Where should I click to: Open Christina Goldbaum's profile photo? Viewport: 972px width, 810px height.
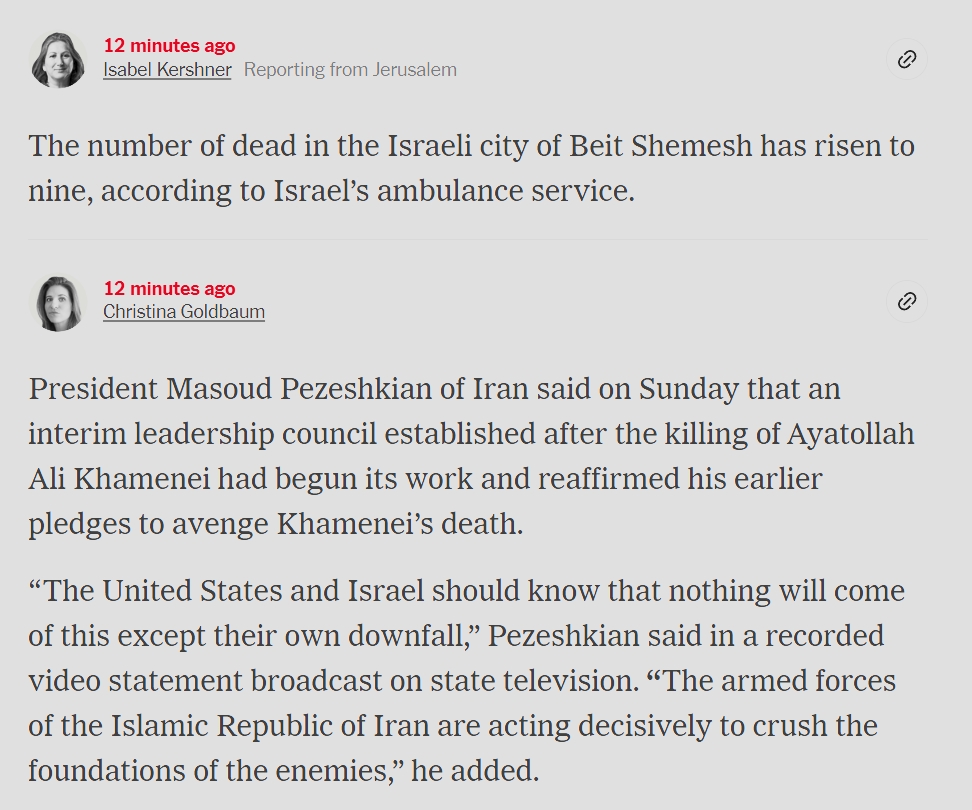tap(58, 303)
